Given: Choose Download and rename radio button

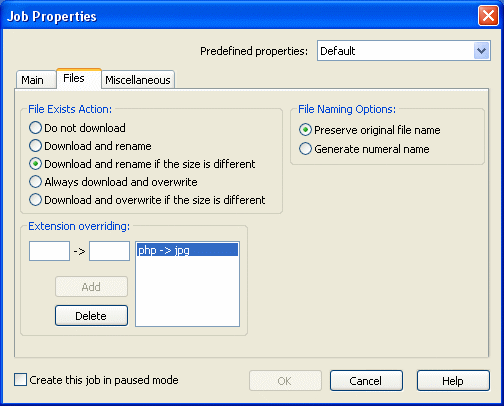Looking at the screenshot, I should [x=90, y=146].
